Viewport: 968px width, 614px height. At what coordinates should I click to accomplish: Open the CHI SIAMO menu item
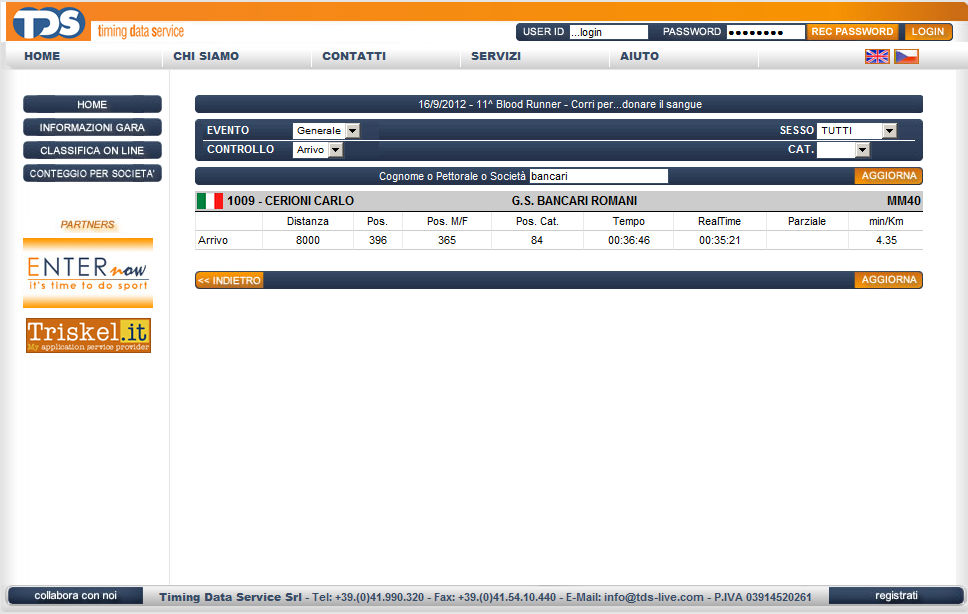pos(206,56)
